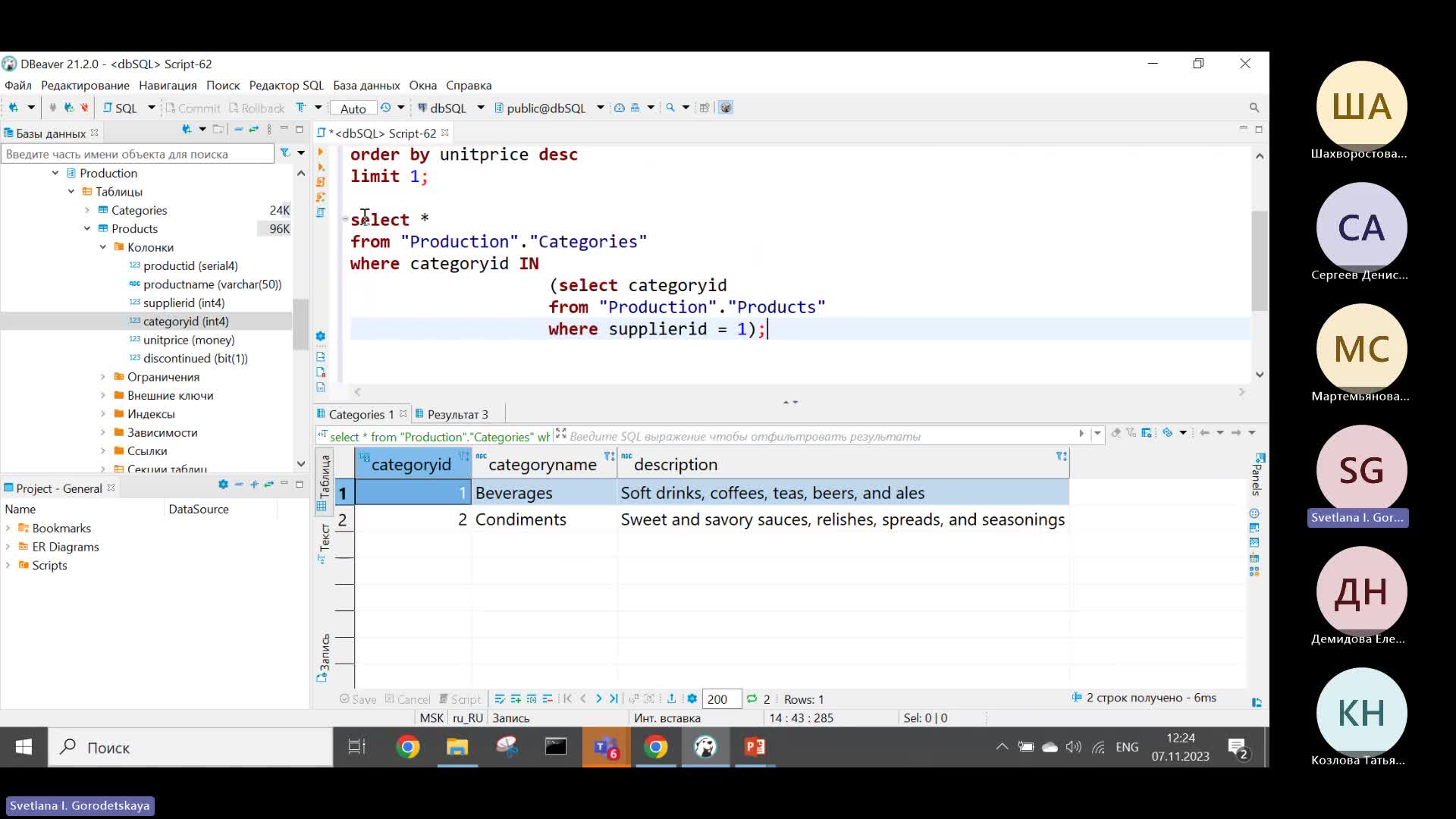Open the Panels side button
This screenshot has height=819, width=1456.
[x=1257, y=476]
